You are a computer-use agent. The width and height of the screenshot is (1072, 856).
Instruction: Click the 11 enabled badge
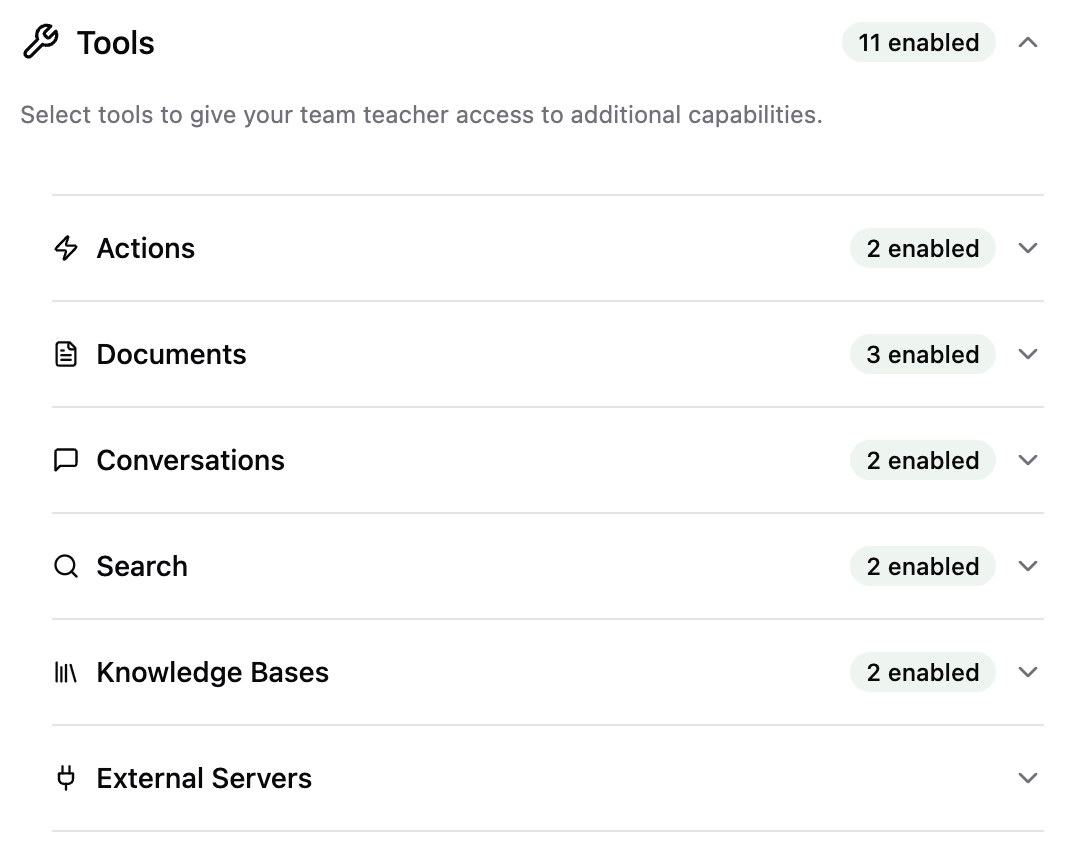(x=918, y=42)
